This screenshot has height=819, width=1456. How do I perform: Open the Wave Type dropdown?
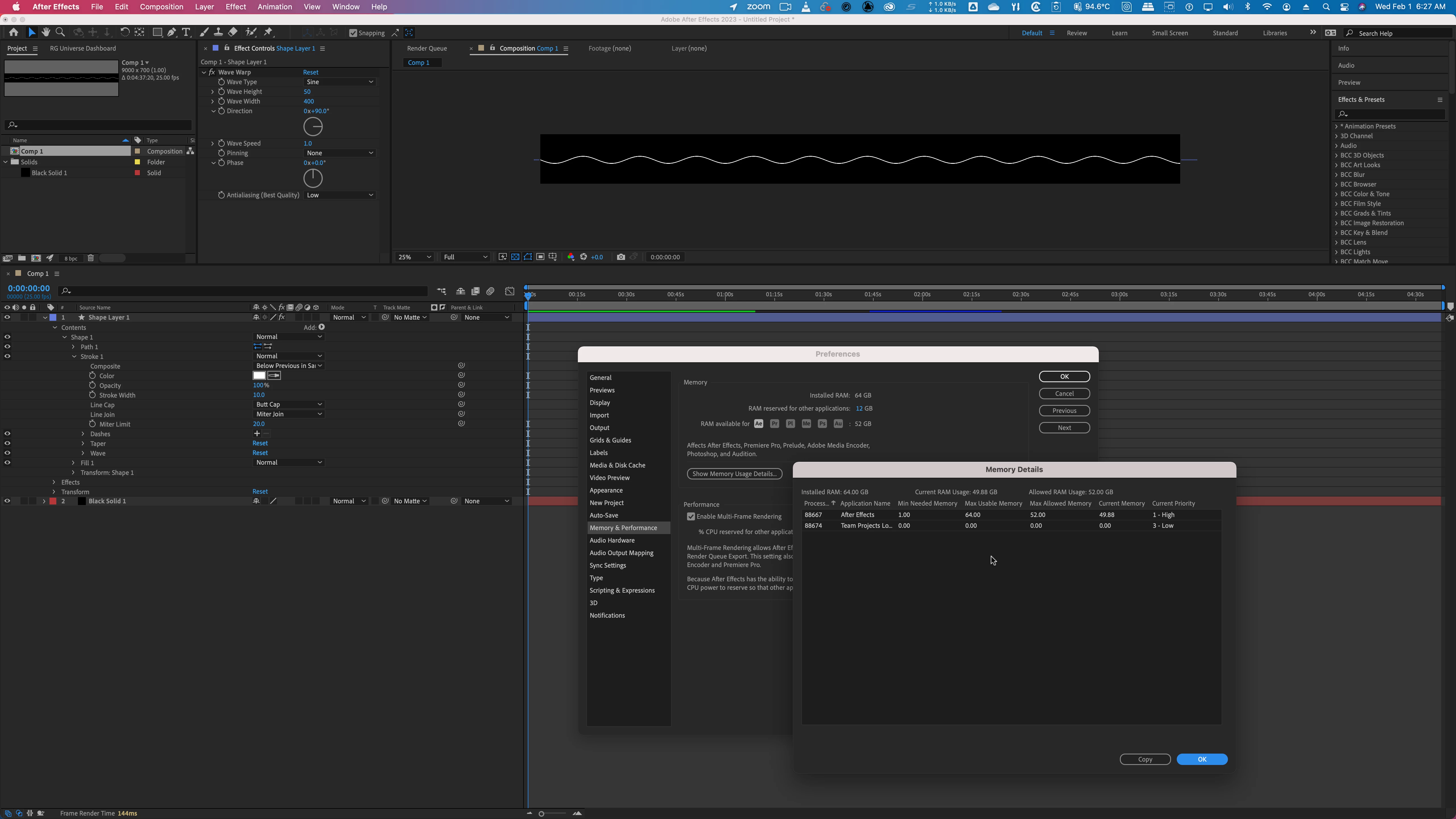(x=340, y=82)
